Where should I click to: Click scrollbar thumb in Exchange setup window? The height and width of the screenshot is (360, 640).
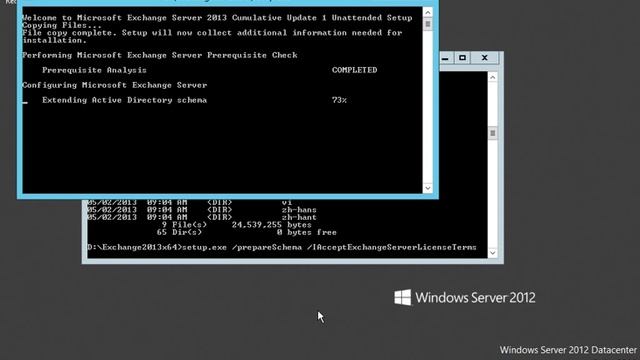click(x=427, y=24)
